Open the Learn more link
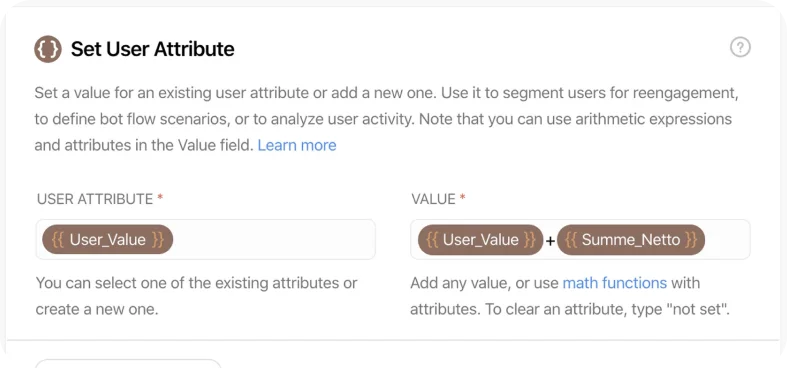This screenshot has height=368, width=787. 297,146
